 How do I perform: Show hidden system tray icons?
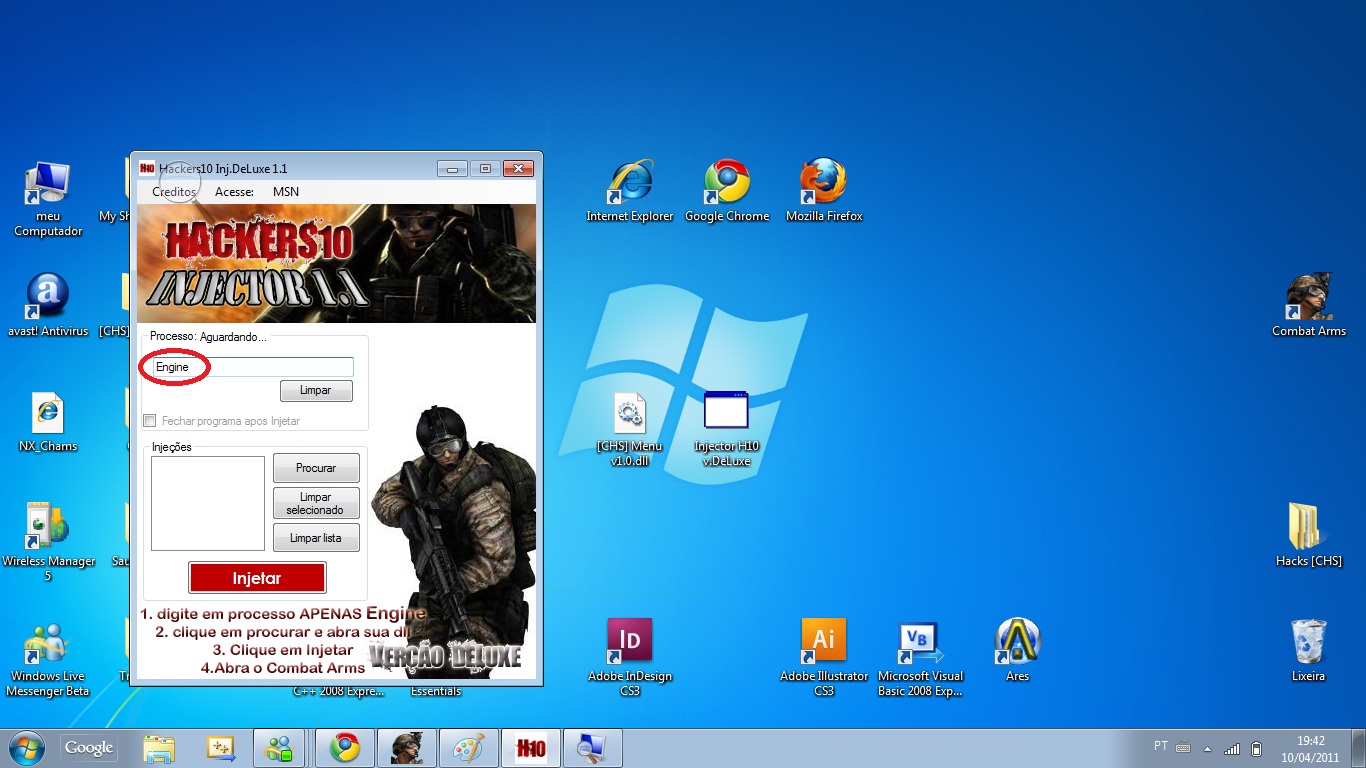[1207, 748]
